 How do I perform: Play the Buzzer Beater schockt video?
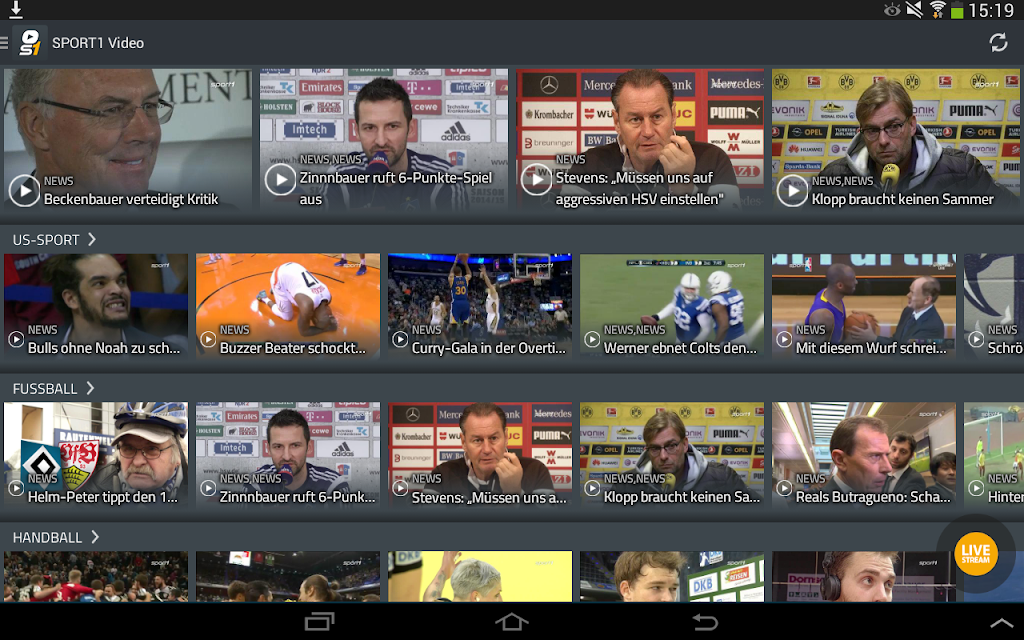tap(288, 306)
